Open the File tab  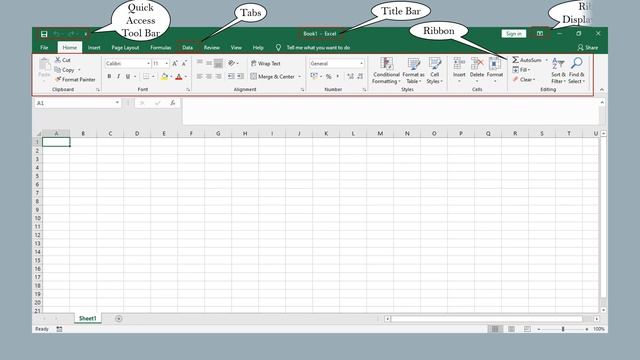pos(44,47)
